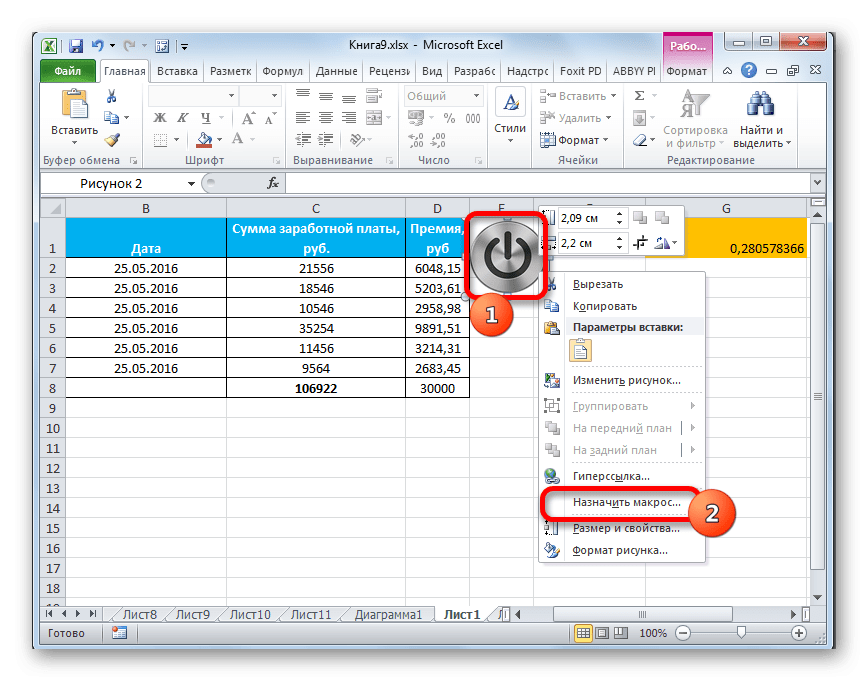Open the Вставка ribbon tab

177,72
